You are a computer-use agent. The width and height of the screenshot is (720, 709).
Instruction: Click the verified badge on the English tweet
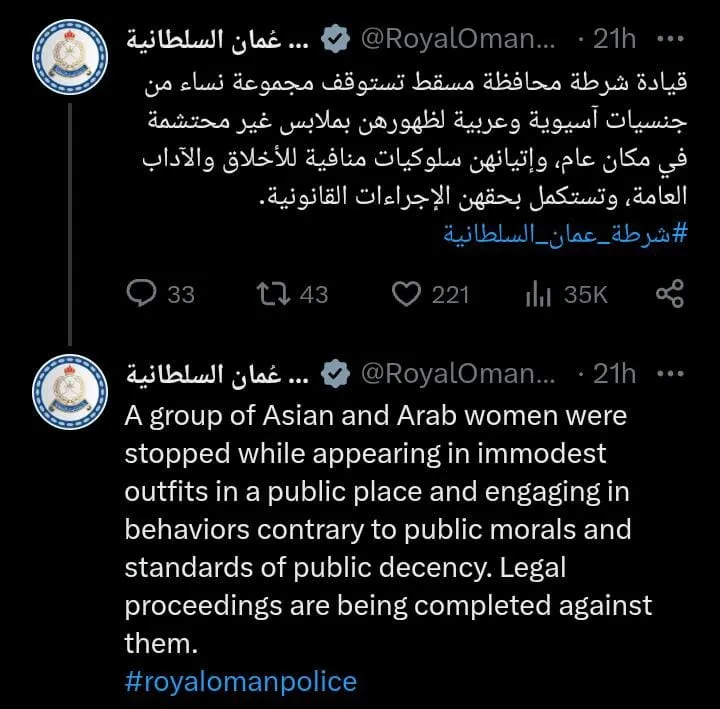(x=334, y=374)
